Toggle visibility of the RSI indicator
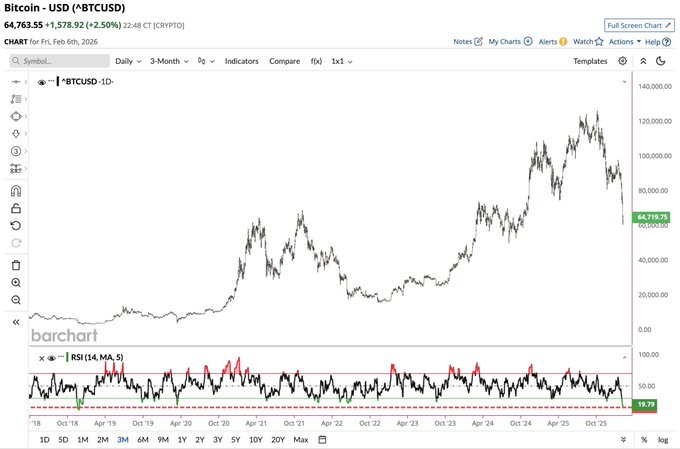The image size is (680, 449). click(x=51, y=358)
